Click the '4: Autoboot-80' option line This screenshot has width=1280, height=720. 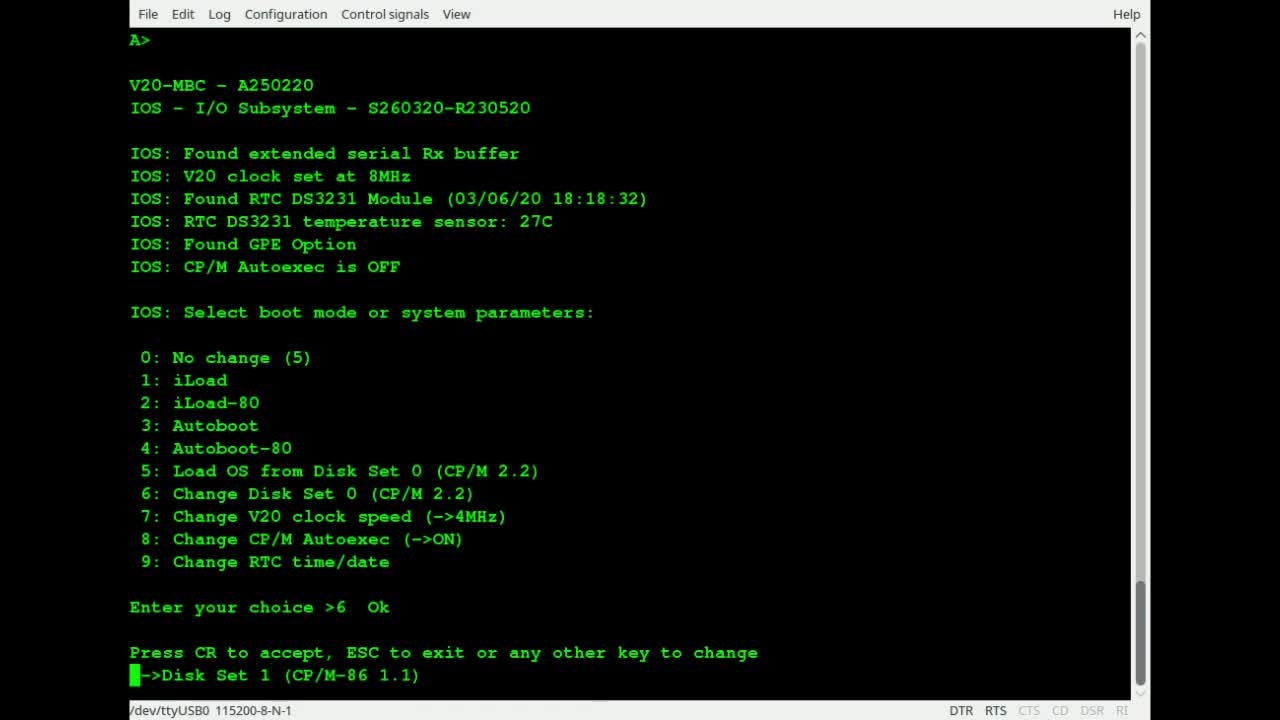pyautogui.click(x=216, y=449)
